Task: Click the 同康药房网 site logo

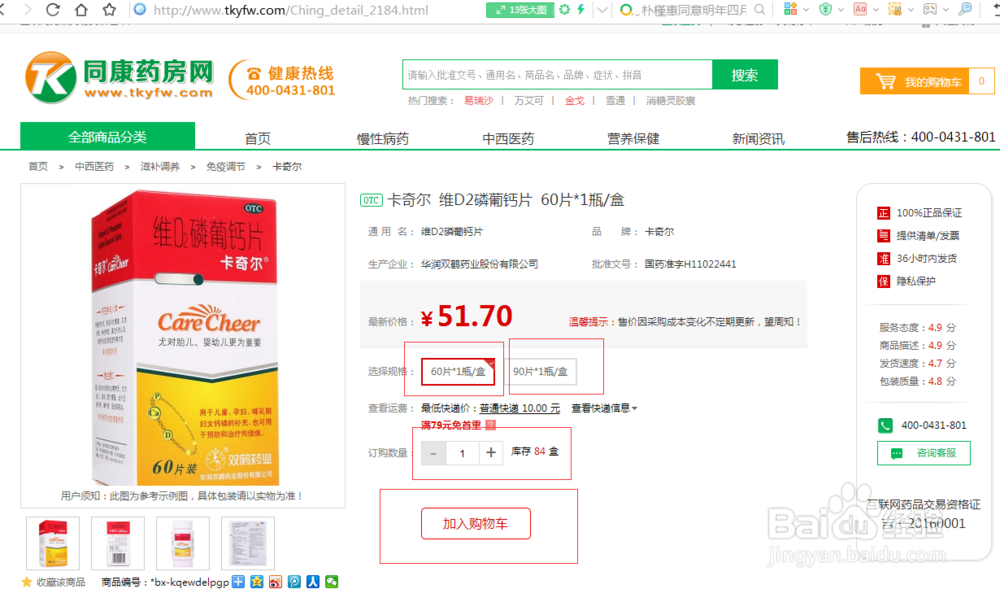Action: [119, 78]
